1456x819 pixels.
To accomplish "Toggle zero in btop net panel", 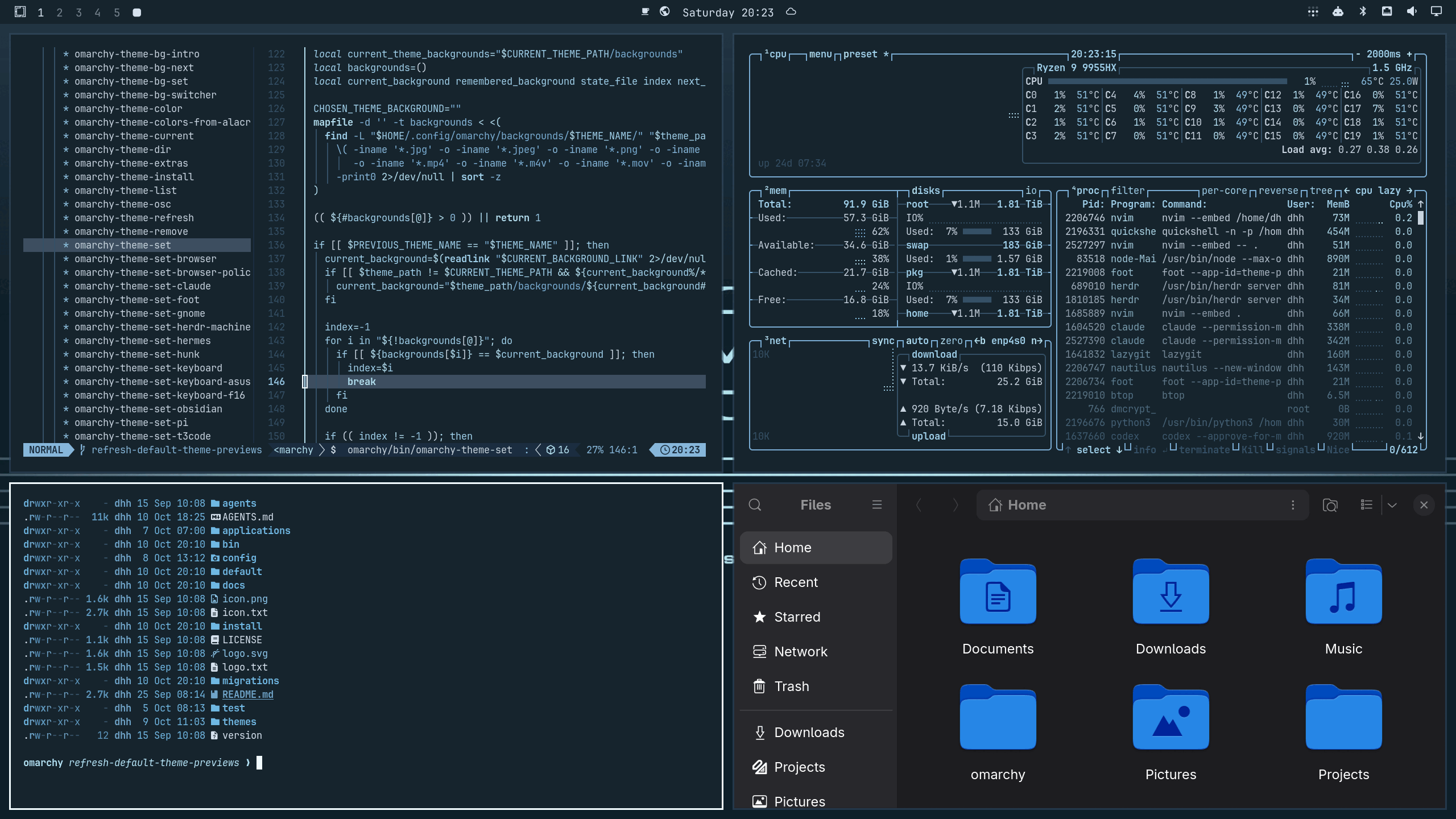I will click(952, 341).
